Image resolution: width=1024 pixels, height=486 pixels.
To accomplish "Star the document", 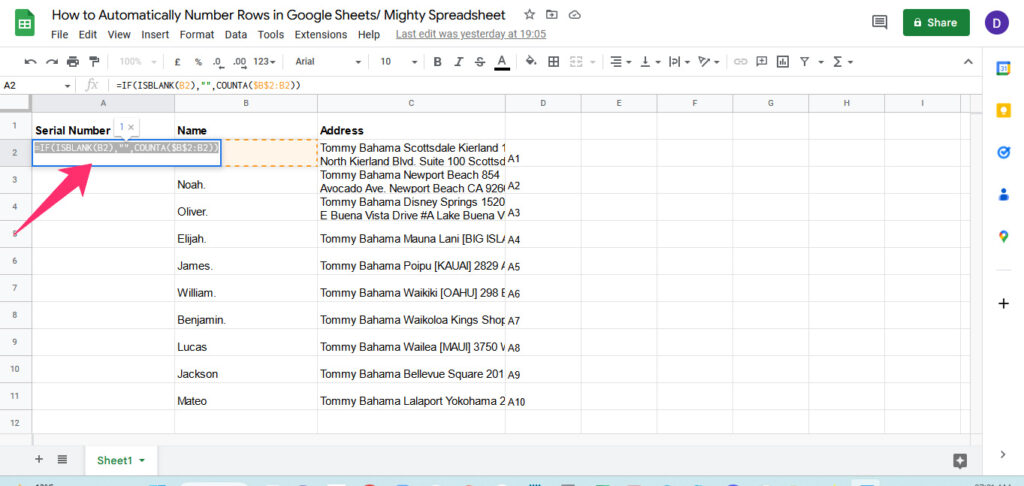I will [x=530, y=14].
